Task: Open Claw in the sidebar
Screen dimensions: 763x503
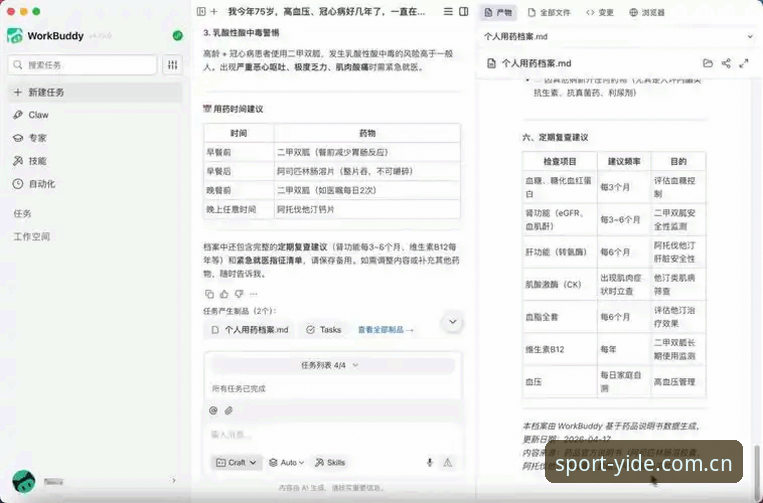Action: click(x=95, y=115)
